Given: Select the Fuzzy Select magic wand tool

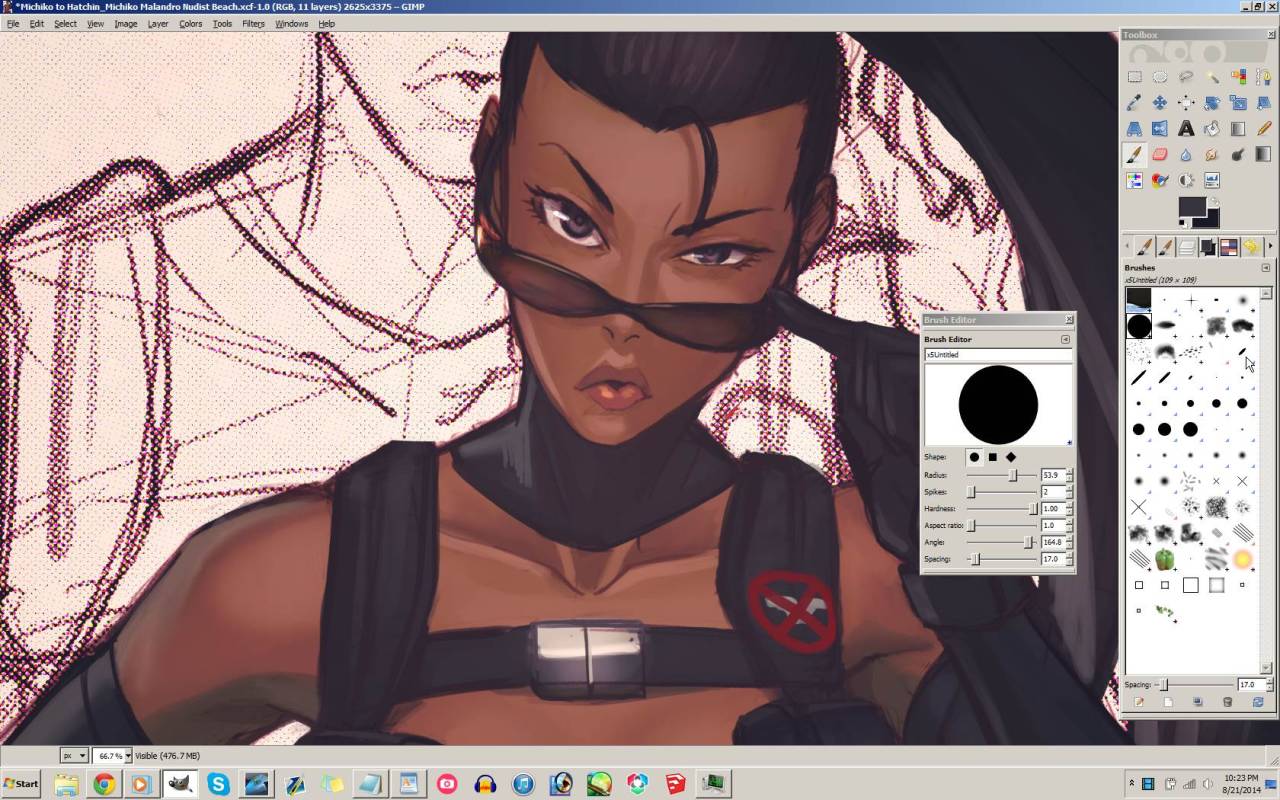Looking at the screenshot, I should click(x=1212, y=76).
